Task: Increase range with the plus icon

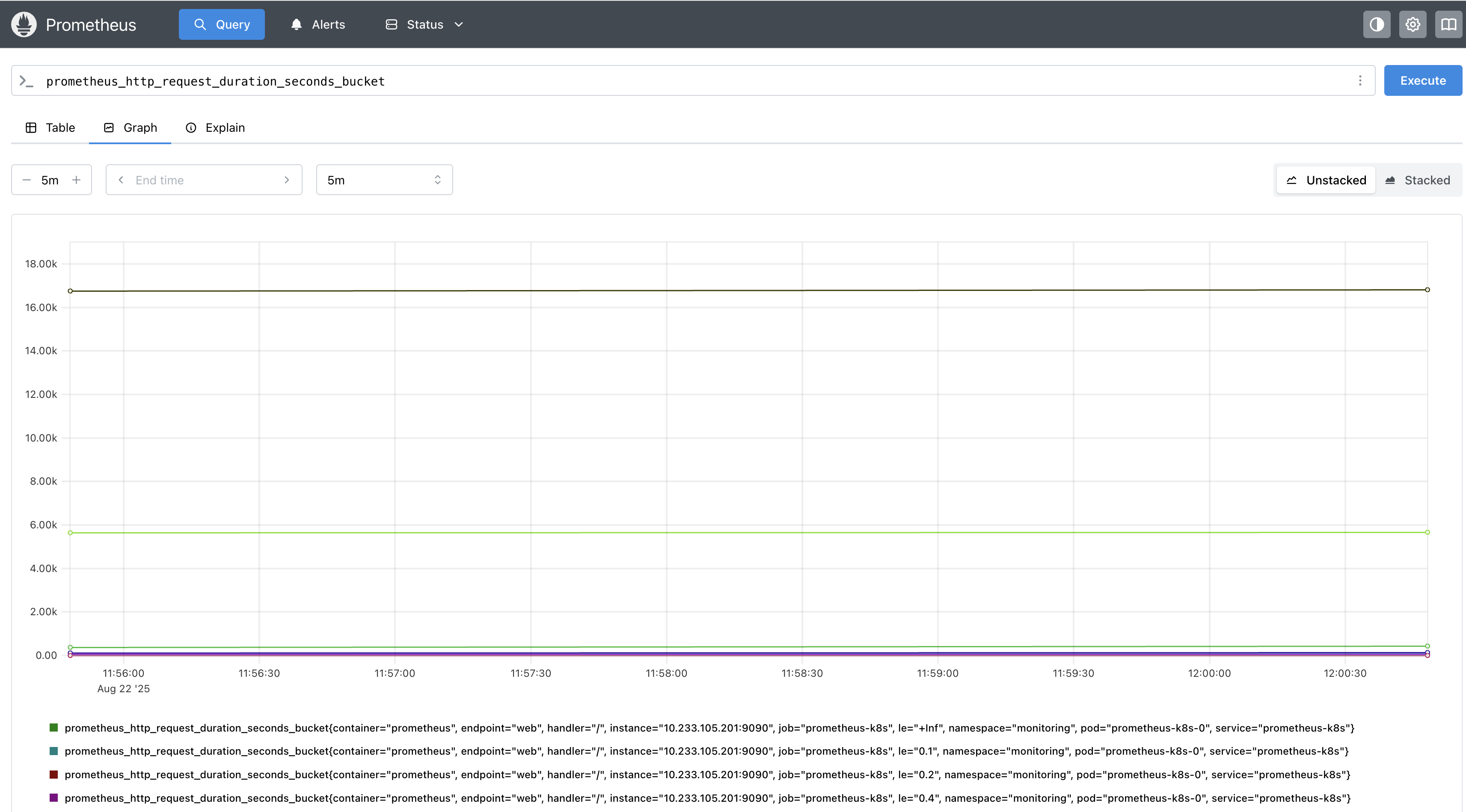Action: click(x=76, y=180)
